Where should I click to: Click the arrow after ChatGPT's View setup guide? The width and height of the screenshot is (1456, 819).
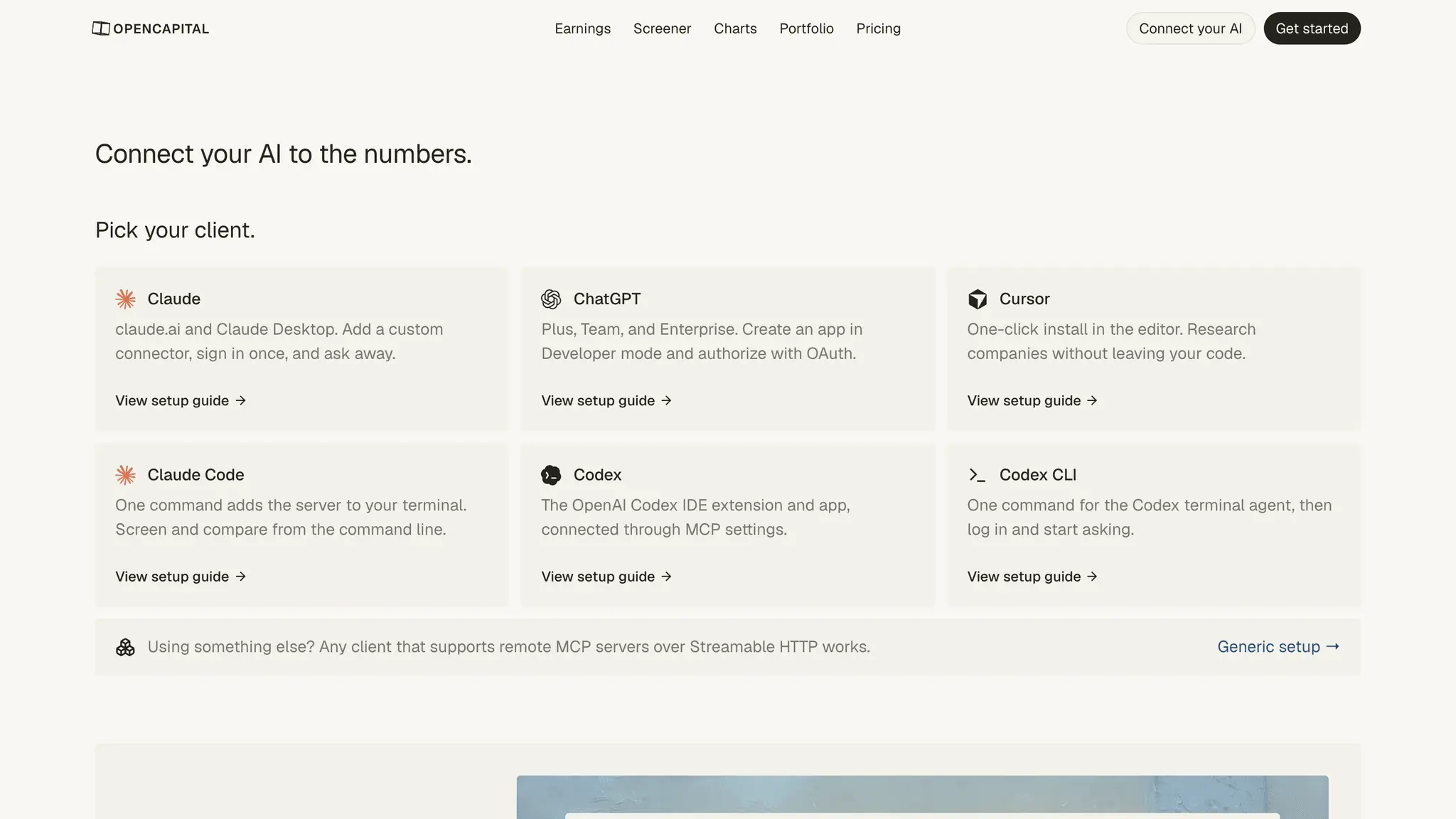[x=666, y=401]
